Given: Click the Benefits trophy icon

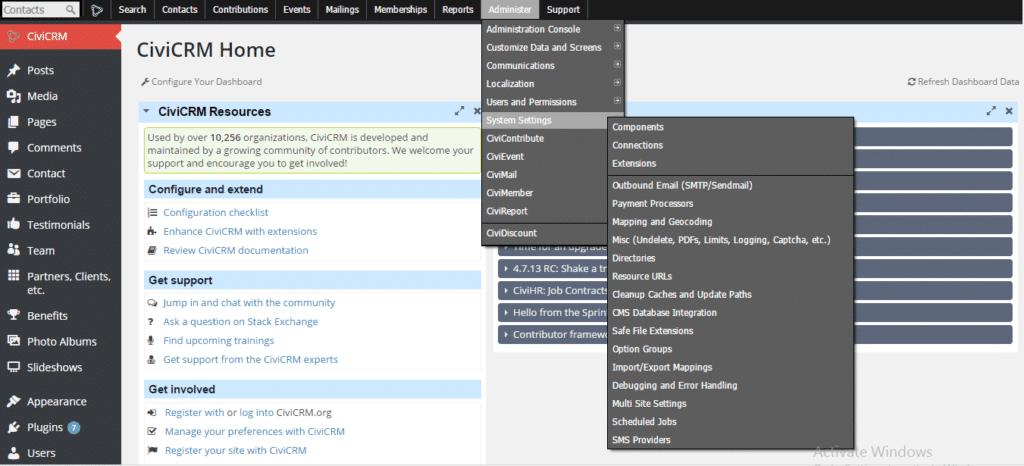Looking at the screenshot, I should pos(13,315).
